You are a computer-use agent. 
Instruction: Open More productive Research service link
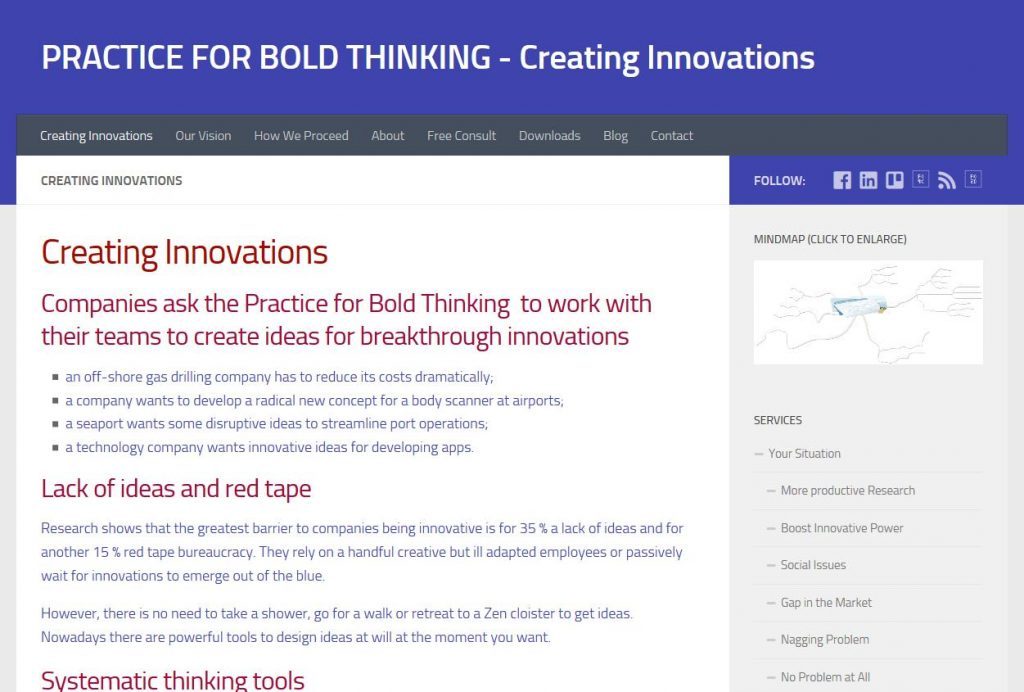tap(848, 490)
